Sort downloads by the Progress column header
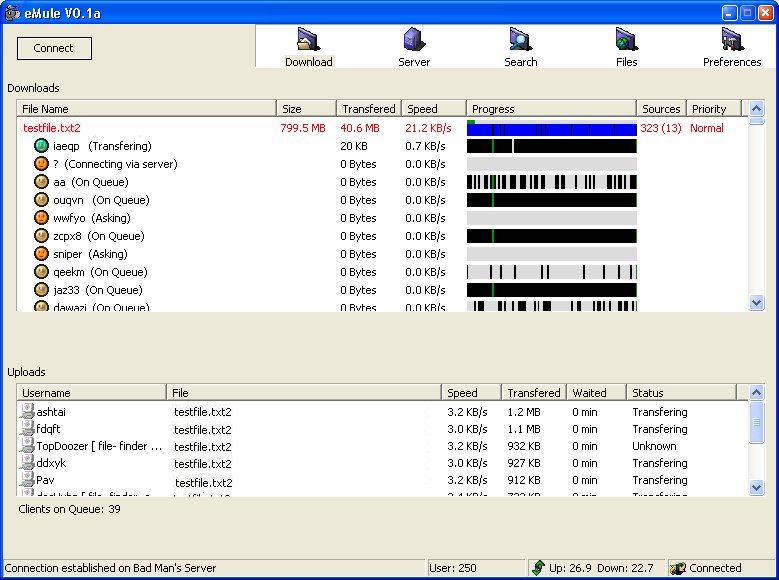779x580 pixels. [x=551, y=108]
